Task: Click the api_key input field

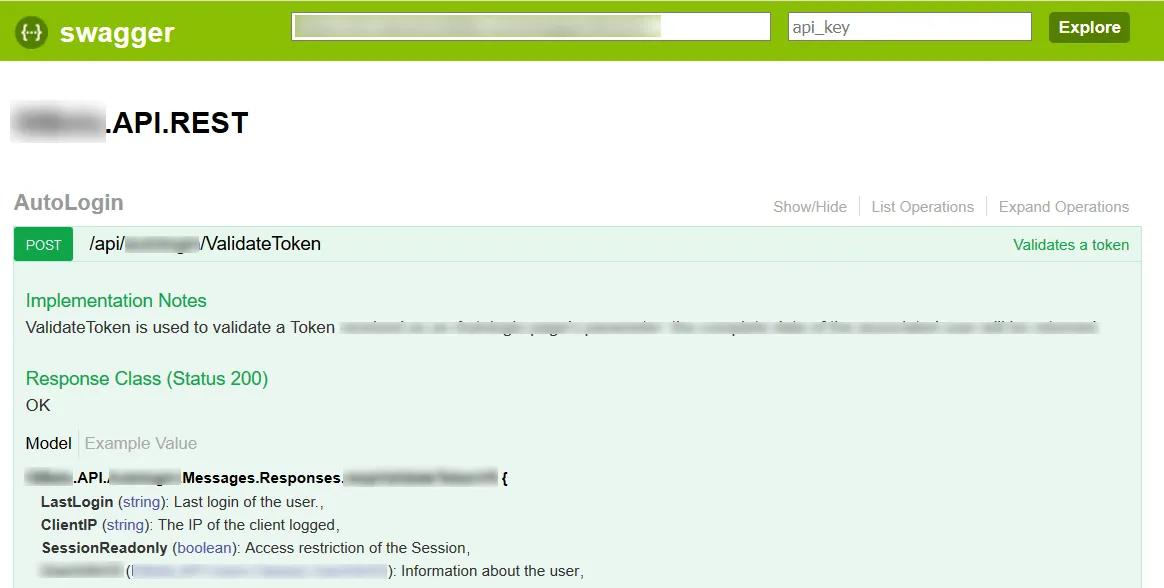Action: (x=909, y=27)
